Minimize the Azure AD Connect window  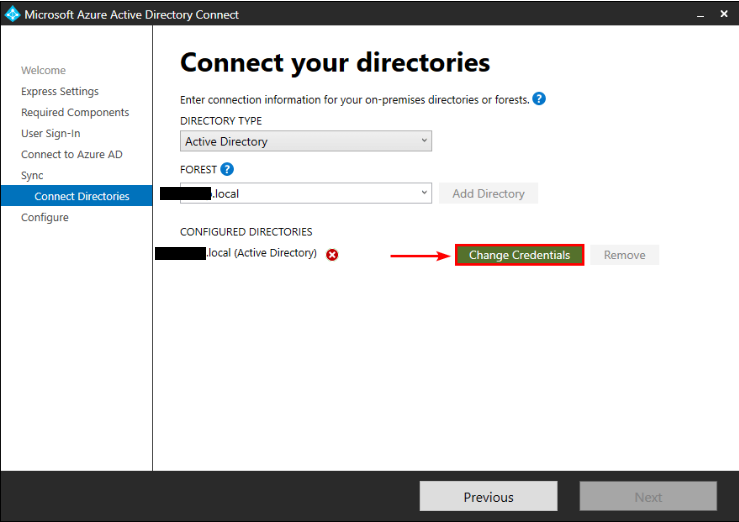[700, 15]
